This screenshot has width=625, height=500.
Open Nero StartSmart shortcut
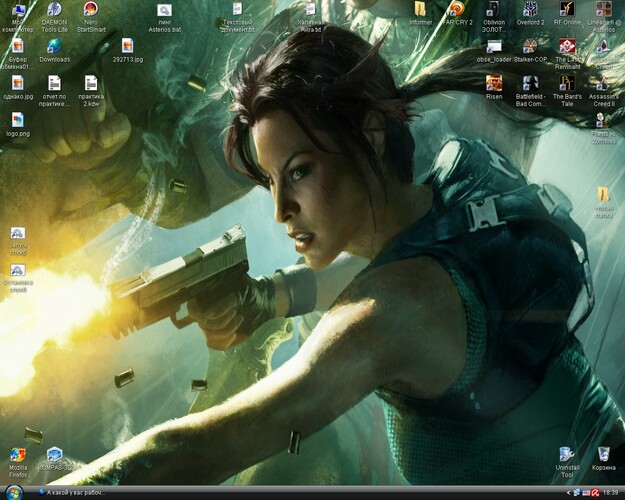[91, 10]
